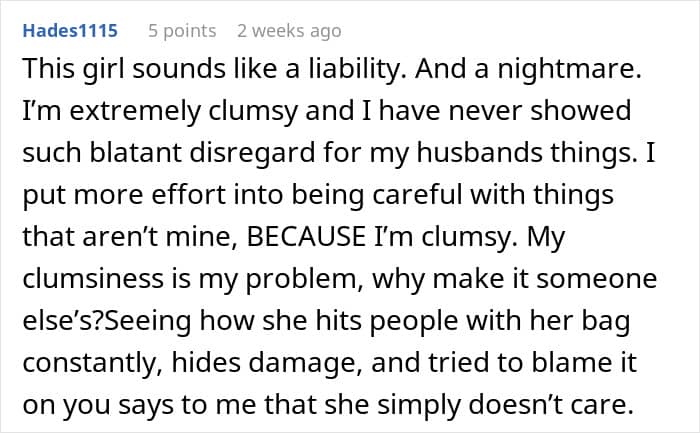This screenshot has height=433, width=700.
Task: Click the word "liability" in the comment
Action: [x=357, y=70]
